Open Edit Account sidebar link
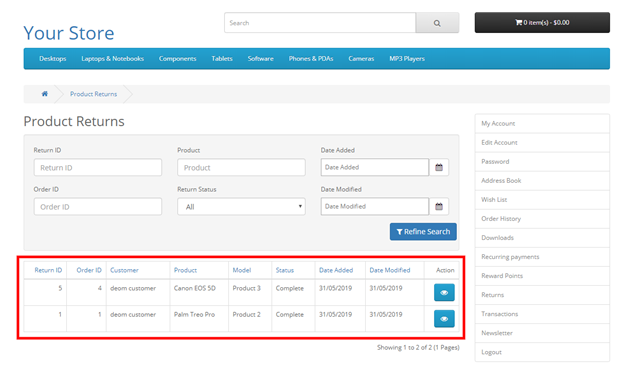628x366 pixels. click(x=542, y=143)
